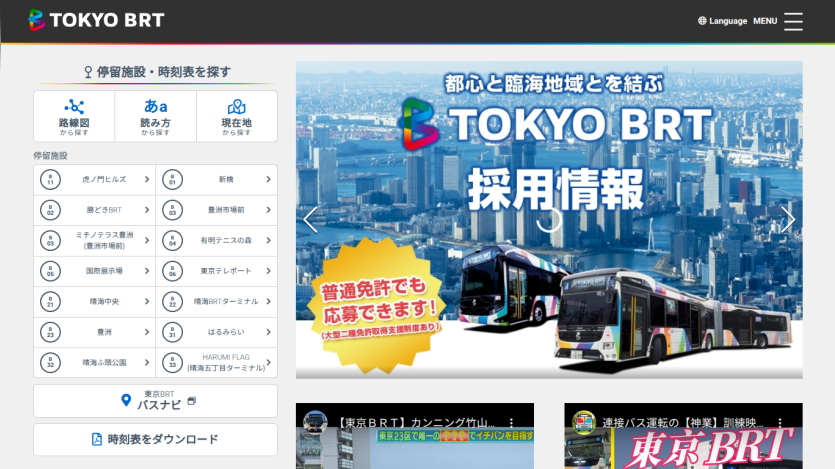Open the 【東京BRT】カンニング竹山 video title link
The height and width of the screenshot is (469, 835).
click(x=416, y=423)
